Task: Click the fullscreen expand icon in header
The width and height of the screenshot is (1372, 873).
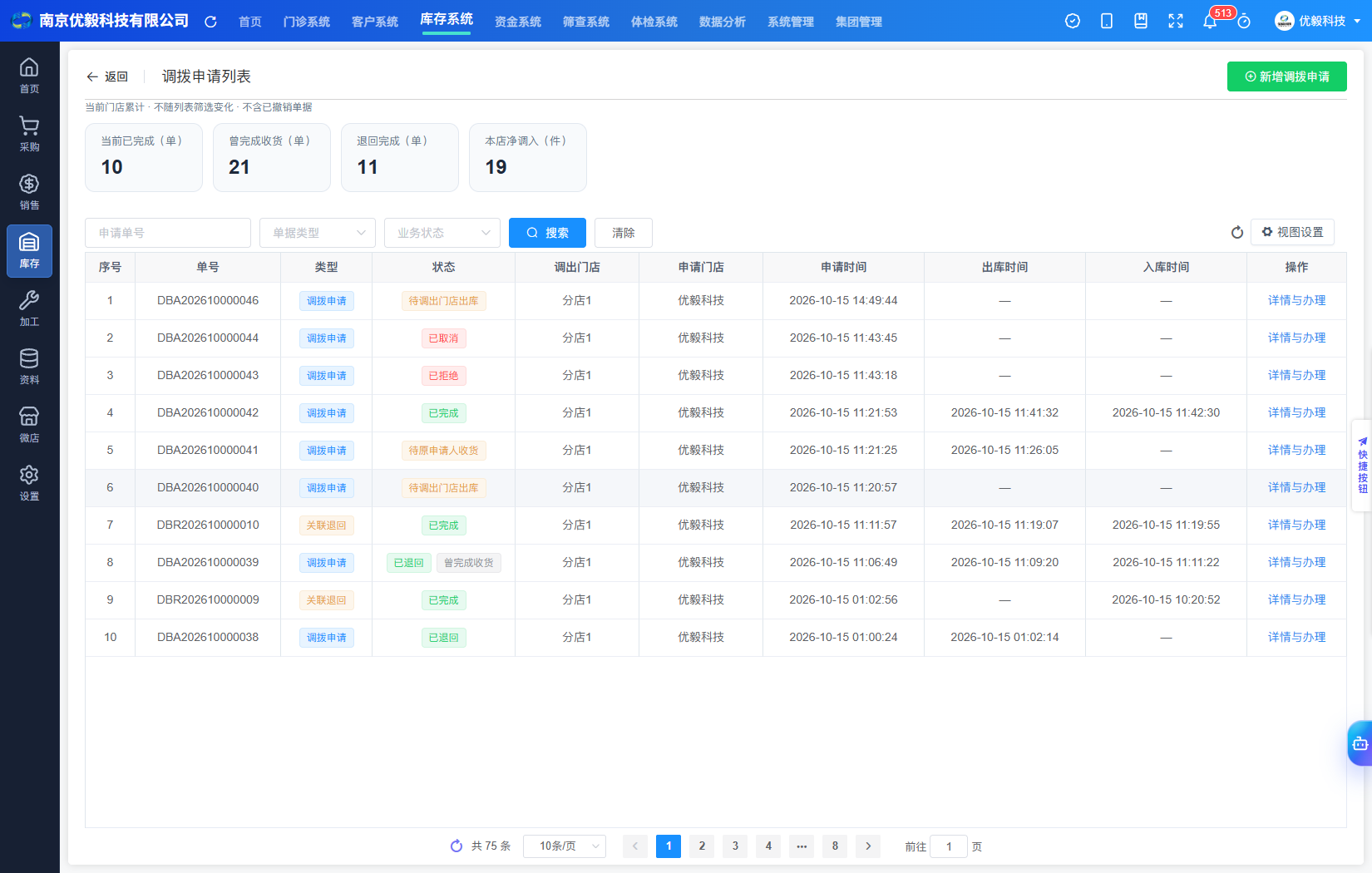Action: click(1175, 21)
